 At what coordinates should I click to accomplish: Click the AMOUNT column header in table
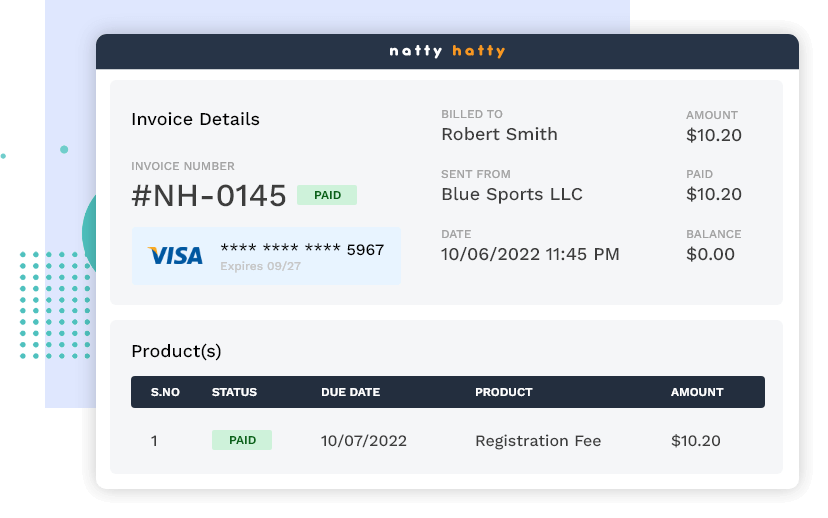point(697,392)
